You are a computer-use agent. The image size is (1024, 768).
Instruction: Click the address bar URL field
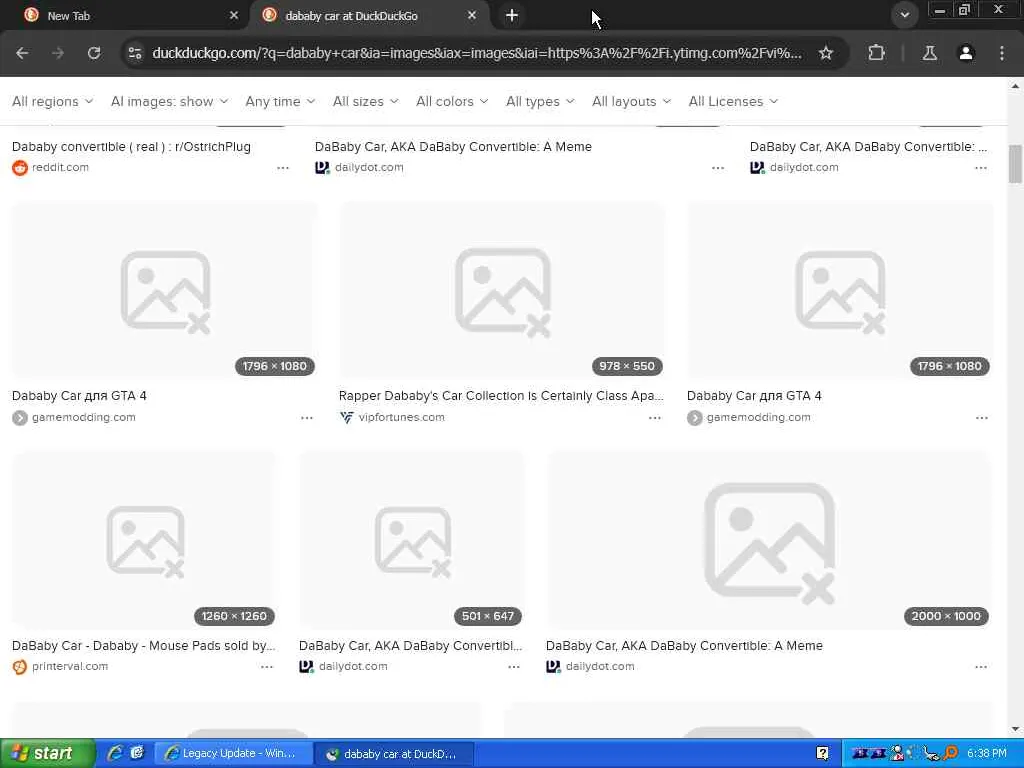click(x=477, y=53)
